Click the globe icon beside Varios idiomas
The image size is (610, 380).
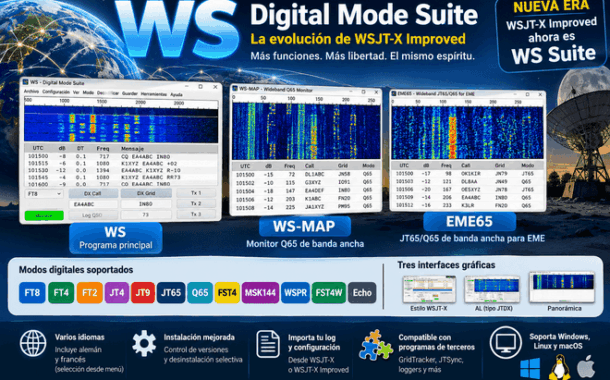pyautogui.click(x=33, y=343)
